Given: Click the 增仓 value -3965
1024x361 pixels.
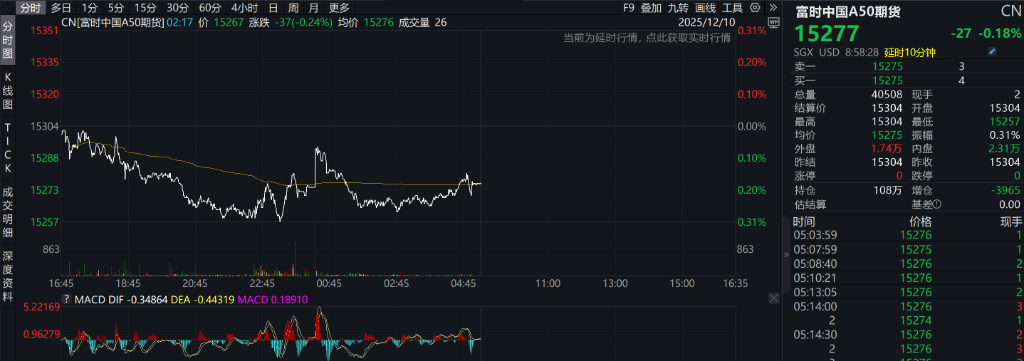Looking at the screenshot, I should tap(1006, 191).
